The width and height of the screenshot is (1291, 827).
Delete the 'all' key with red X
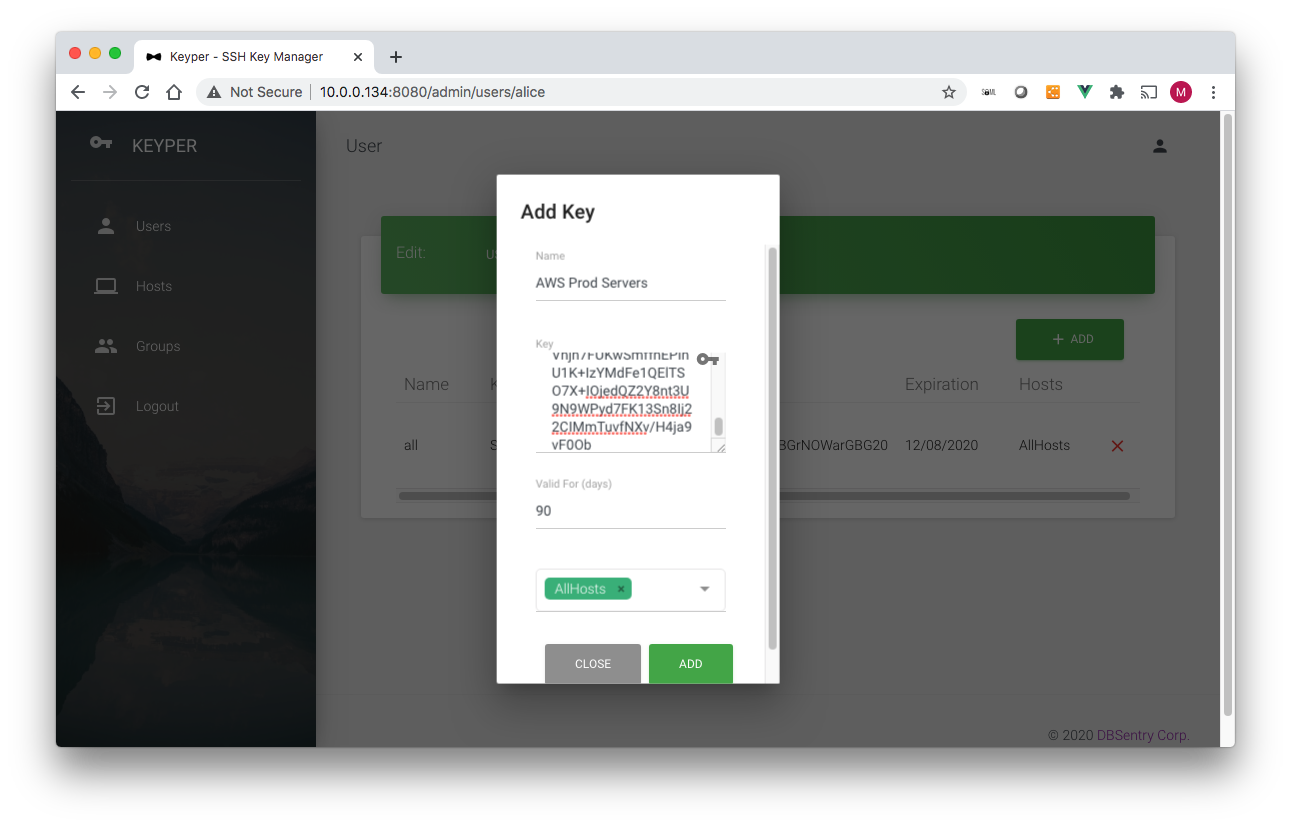pos(1117,446)
